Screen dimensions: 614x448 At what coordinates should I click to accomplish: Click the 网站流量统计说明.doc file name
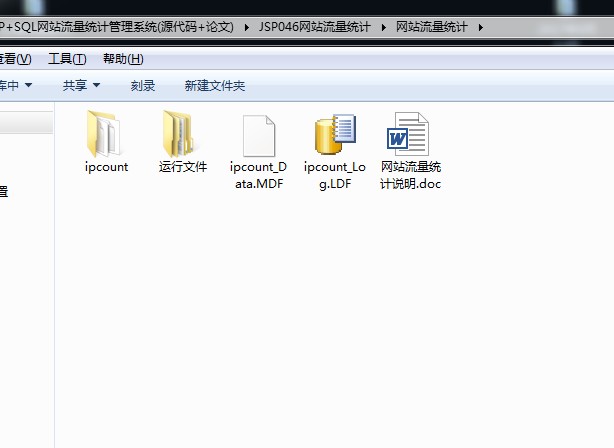pos(411,175)
